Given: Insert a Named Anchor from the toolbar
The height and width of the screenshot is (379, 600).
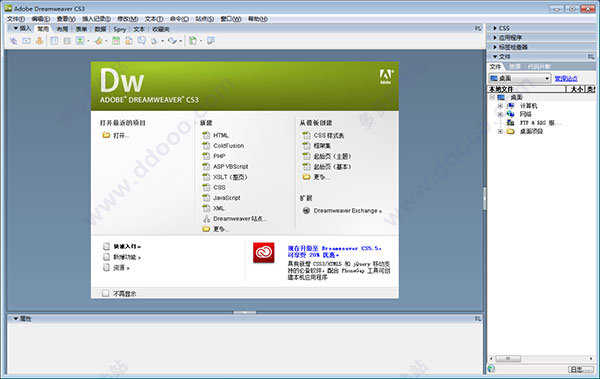Looking at the screenshot, I should [x=39, y=41].
